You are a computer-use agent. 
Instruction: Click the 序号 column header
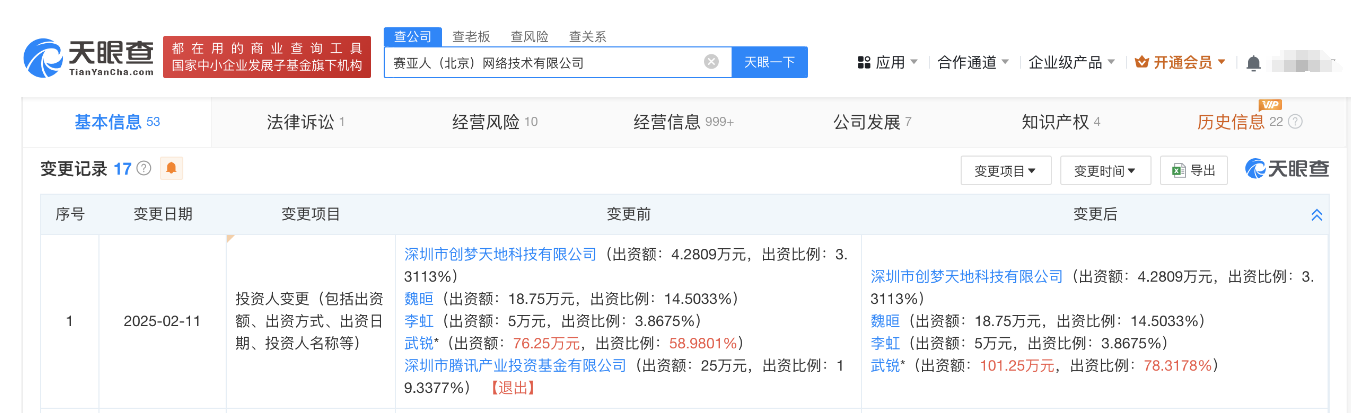(69, 214)
